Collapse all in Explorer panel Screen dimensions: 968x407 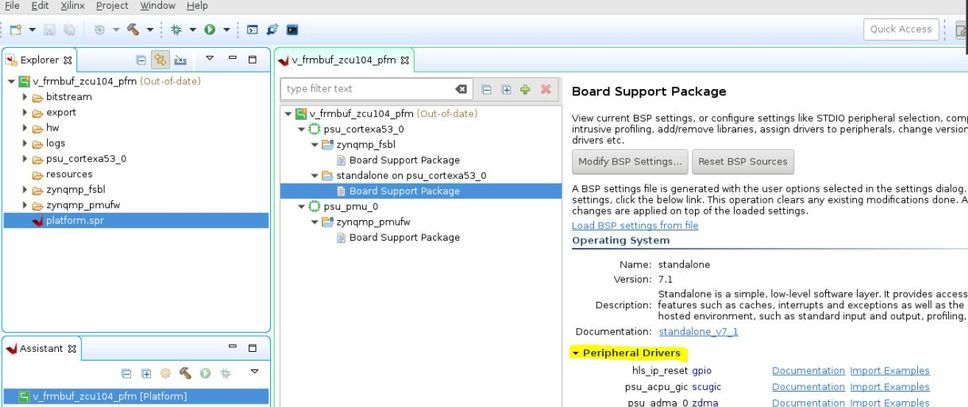141,60
